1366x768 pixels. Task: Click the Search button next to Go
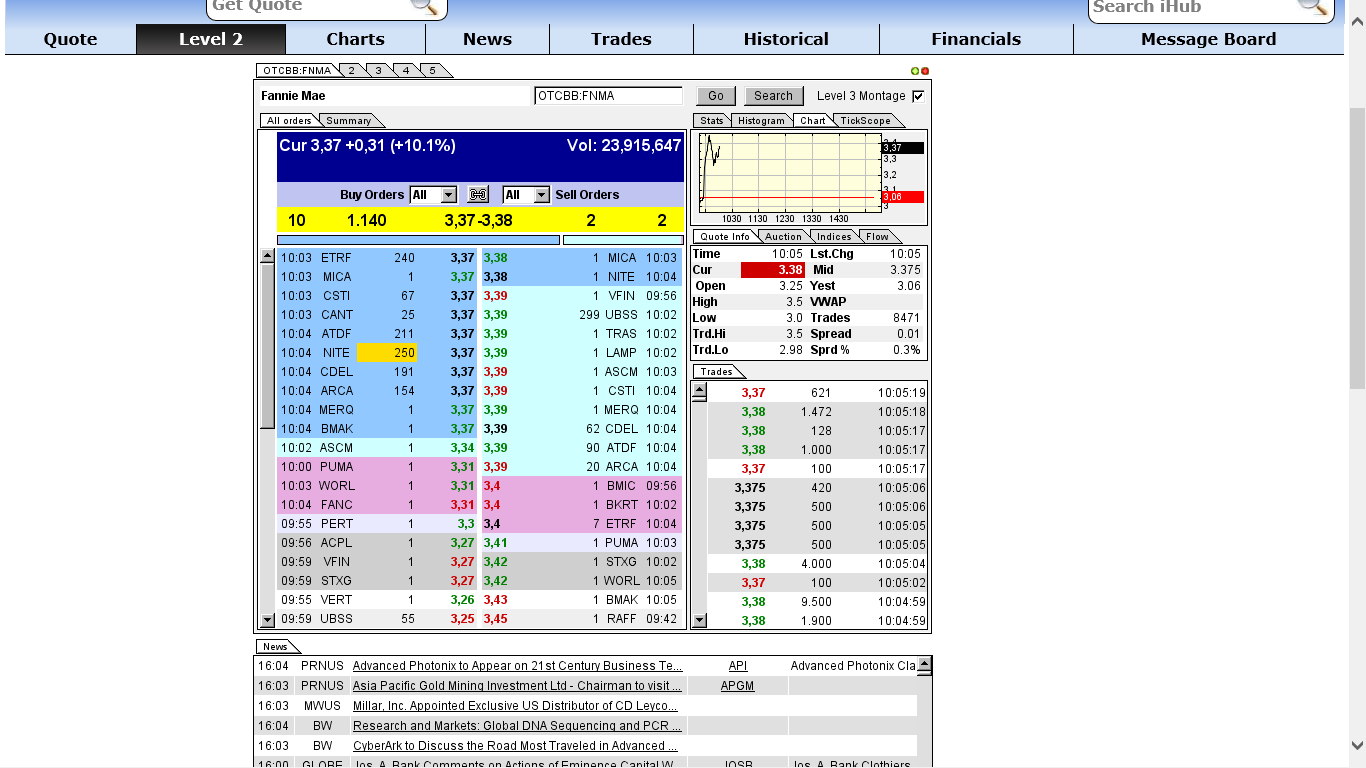[x=773, y=96]
